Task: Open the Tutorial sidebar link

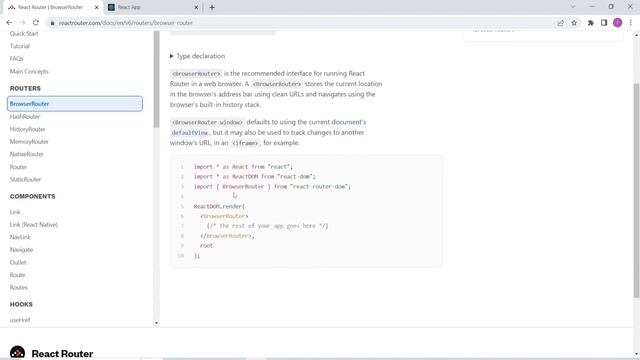Action: (x=20, y=46)
